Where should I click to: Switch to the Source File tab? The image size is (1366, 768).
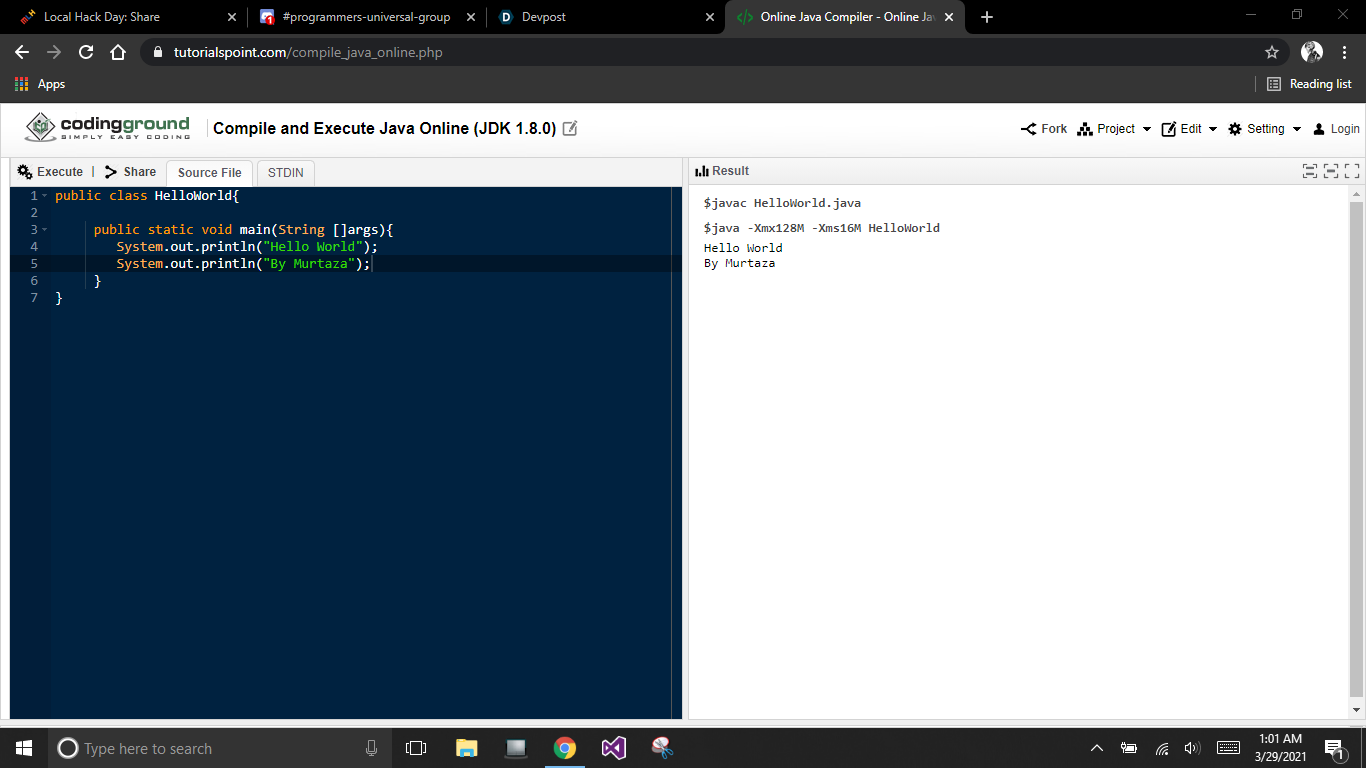[x=209, y=173]
